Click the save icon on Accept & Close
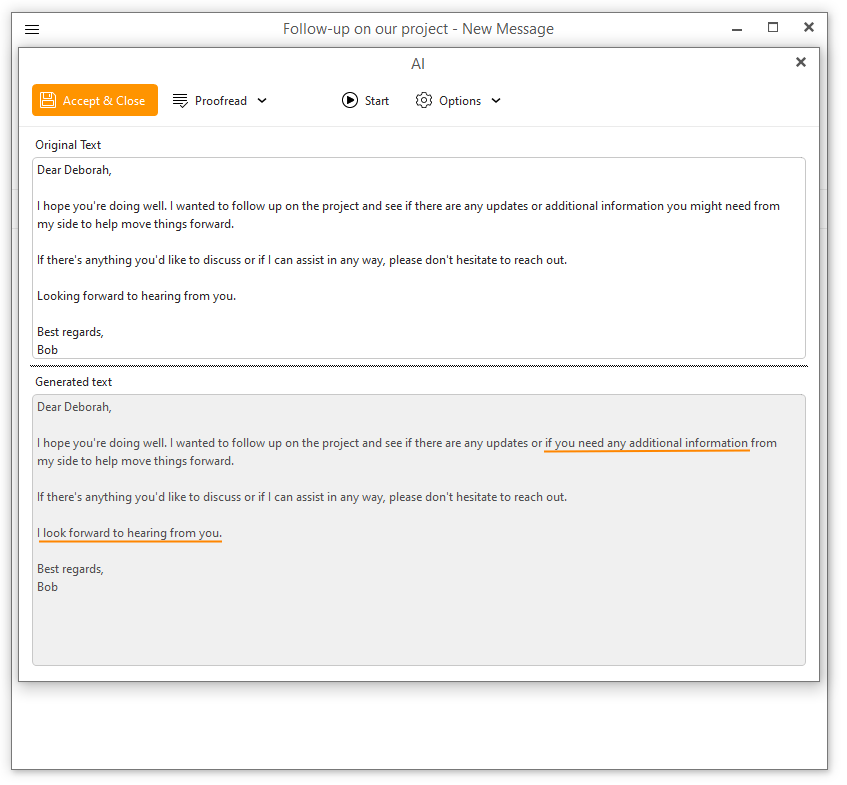The width and height of the screenshot is (847, 785). (x=48, y=100)
